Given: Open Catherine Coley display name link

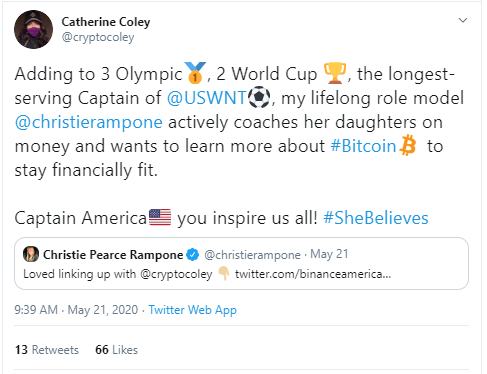Looking at the screenshot, I should [x=106, y=22].
